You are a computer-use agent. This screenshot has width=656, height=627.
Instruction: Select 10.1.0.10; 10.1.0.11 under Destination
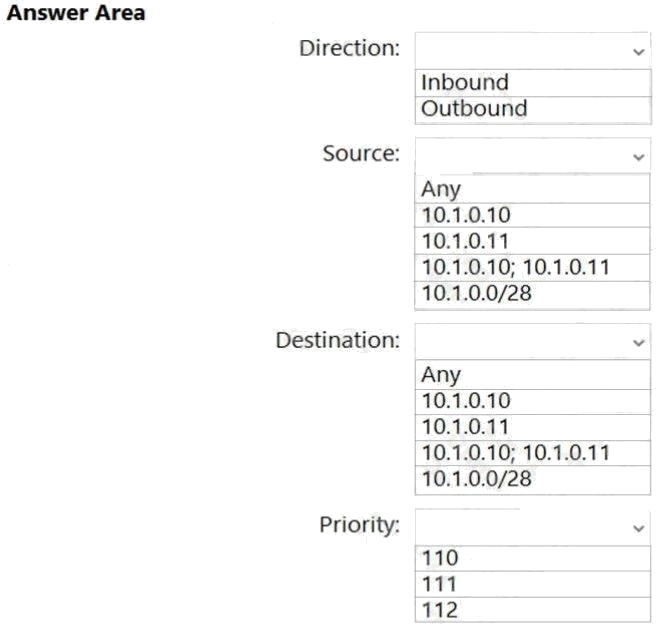pyautogui.click(x=533, y=453)
